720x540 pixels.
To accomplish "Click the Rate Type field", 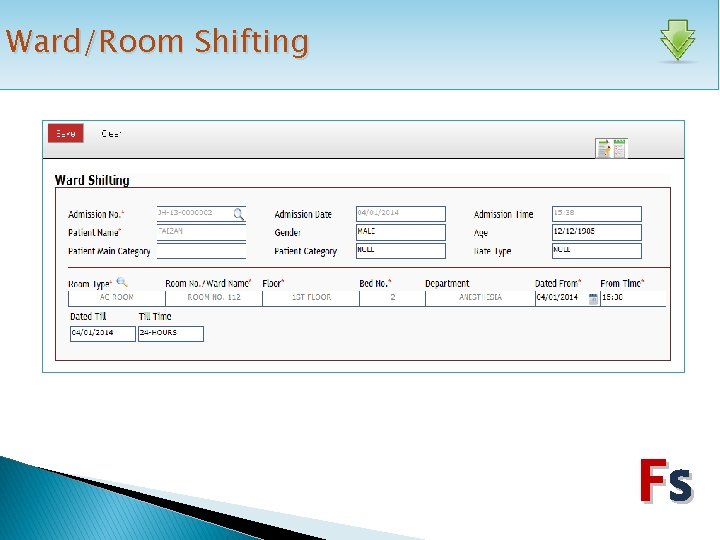I will 596,251.
